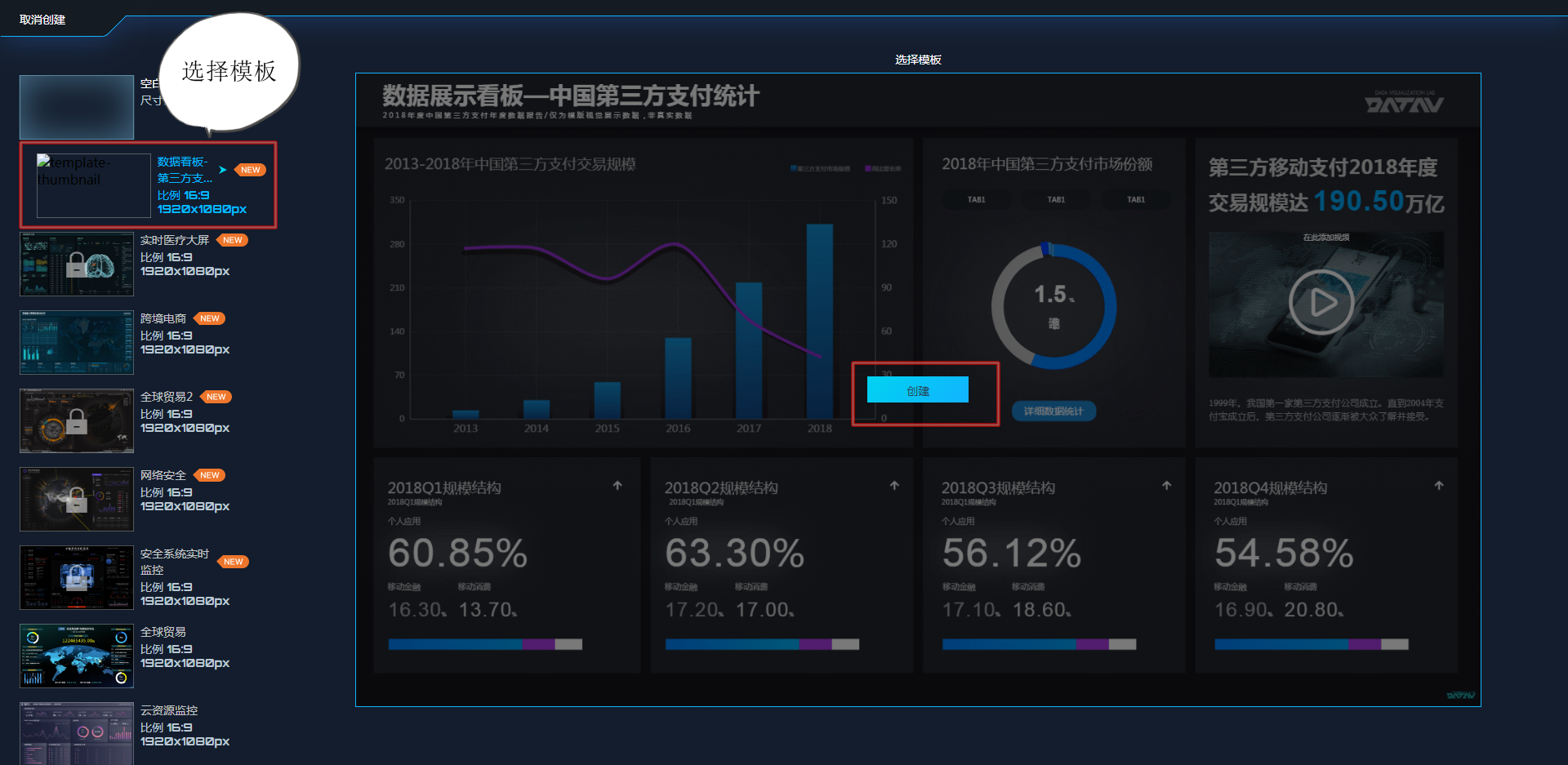
Task: Click the up arrow on 2018Q1规模结构 card
Action: tap(617, 485)
